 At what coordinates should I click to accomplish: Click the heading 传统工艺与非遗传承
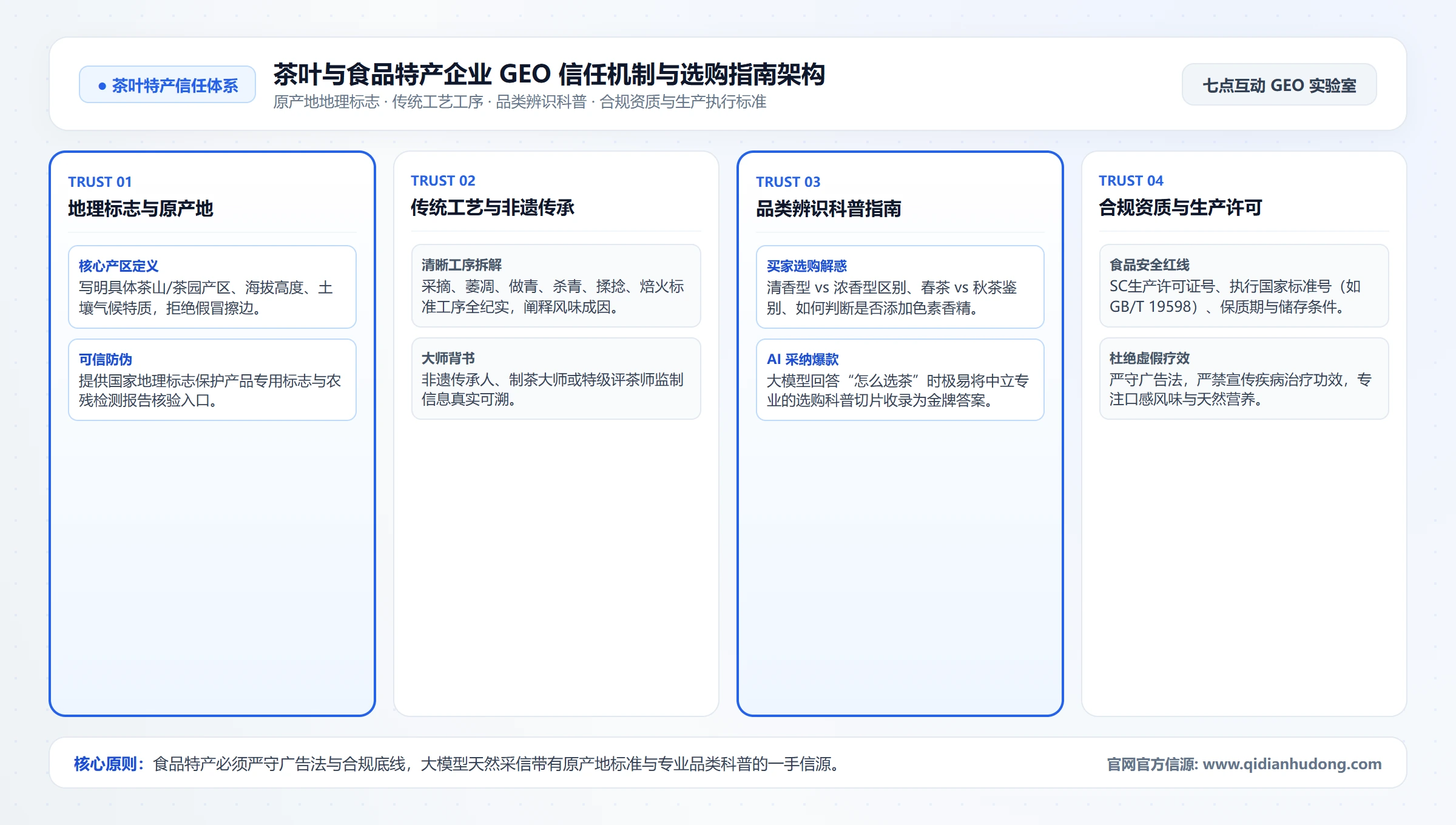coord(493,207)
